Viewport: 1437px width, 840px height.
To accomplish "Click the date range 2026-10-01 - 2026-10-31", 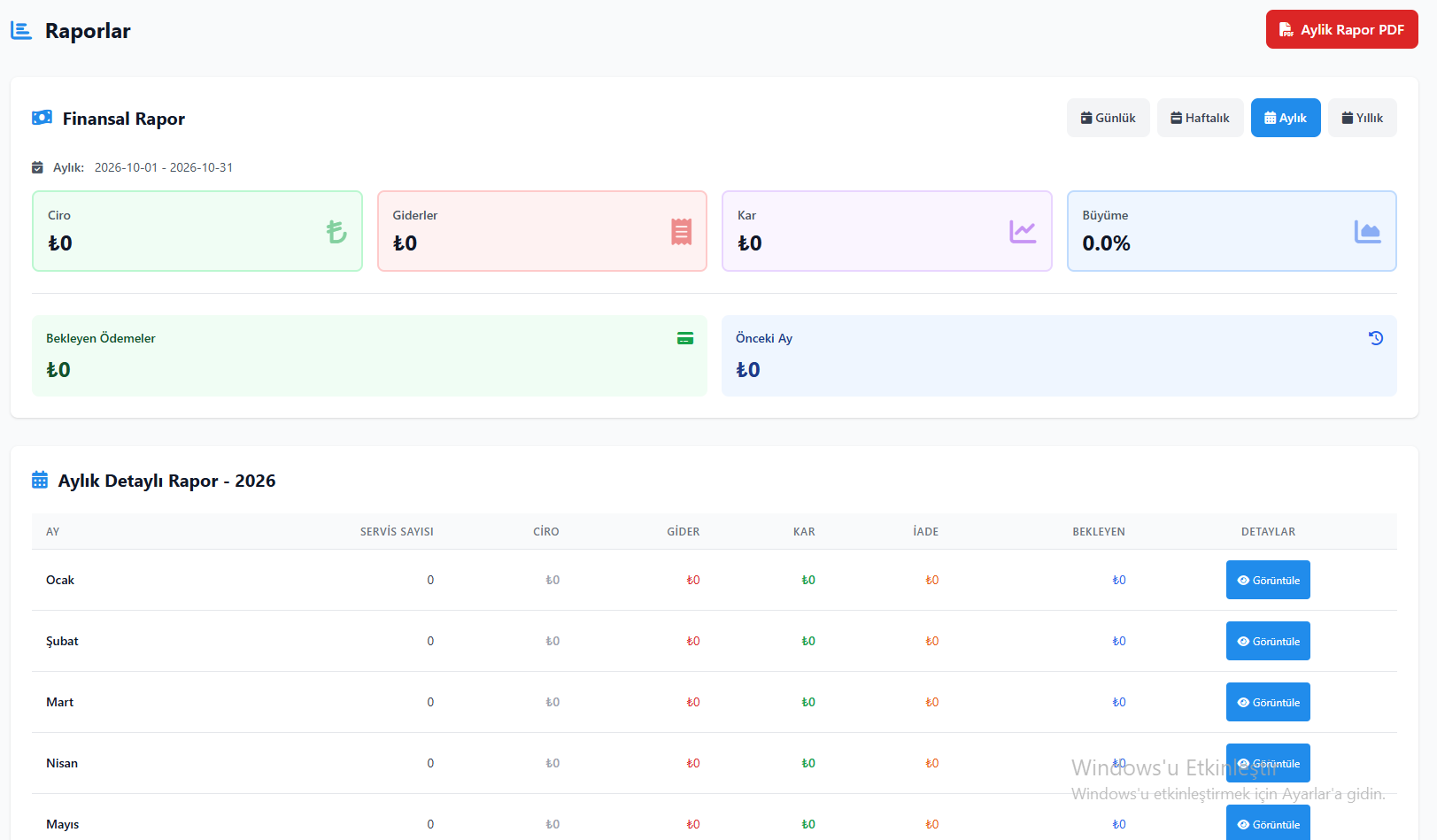I will (x=164, y=167).
